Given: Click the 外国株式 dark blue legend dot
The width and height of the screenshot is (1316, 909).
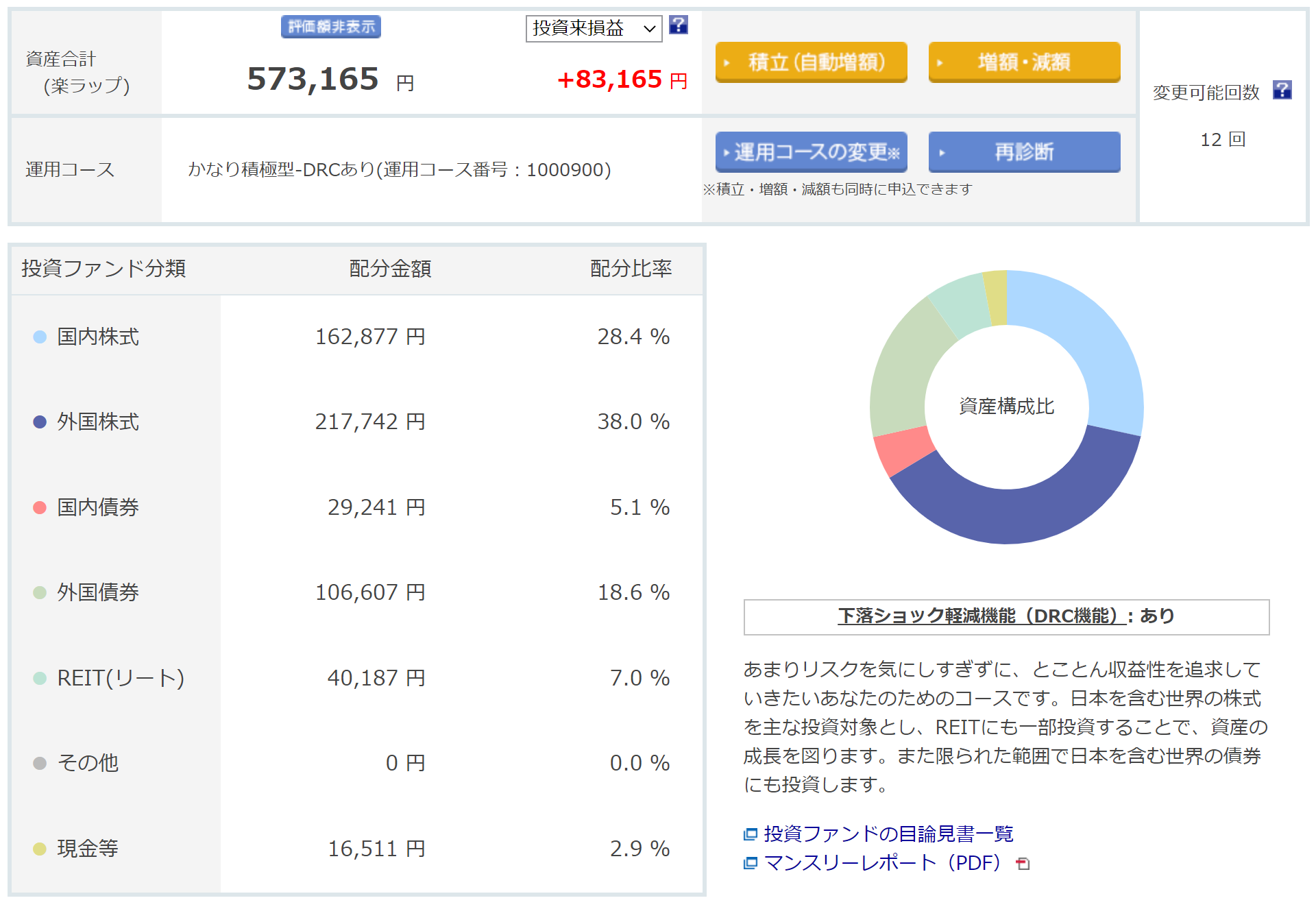Looking at the screenshot, I should (40, 422).
